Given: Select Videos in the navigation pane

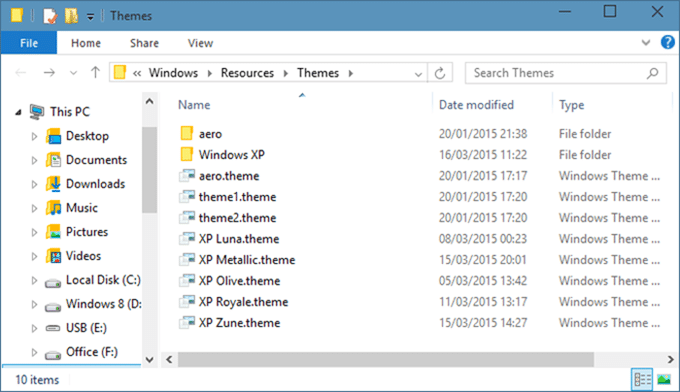Looking at the screenshot, I should click(x=83, y=256).
